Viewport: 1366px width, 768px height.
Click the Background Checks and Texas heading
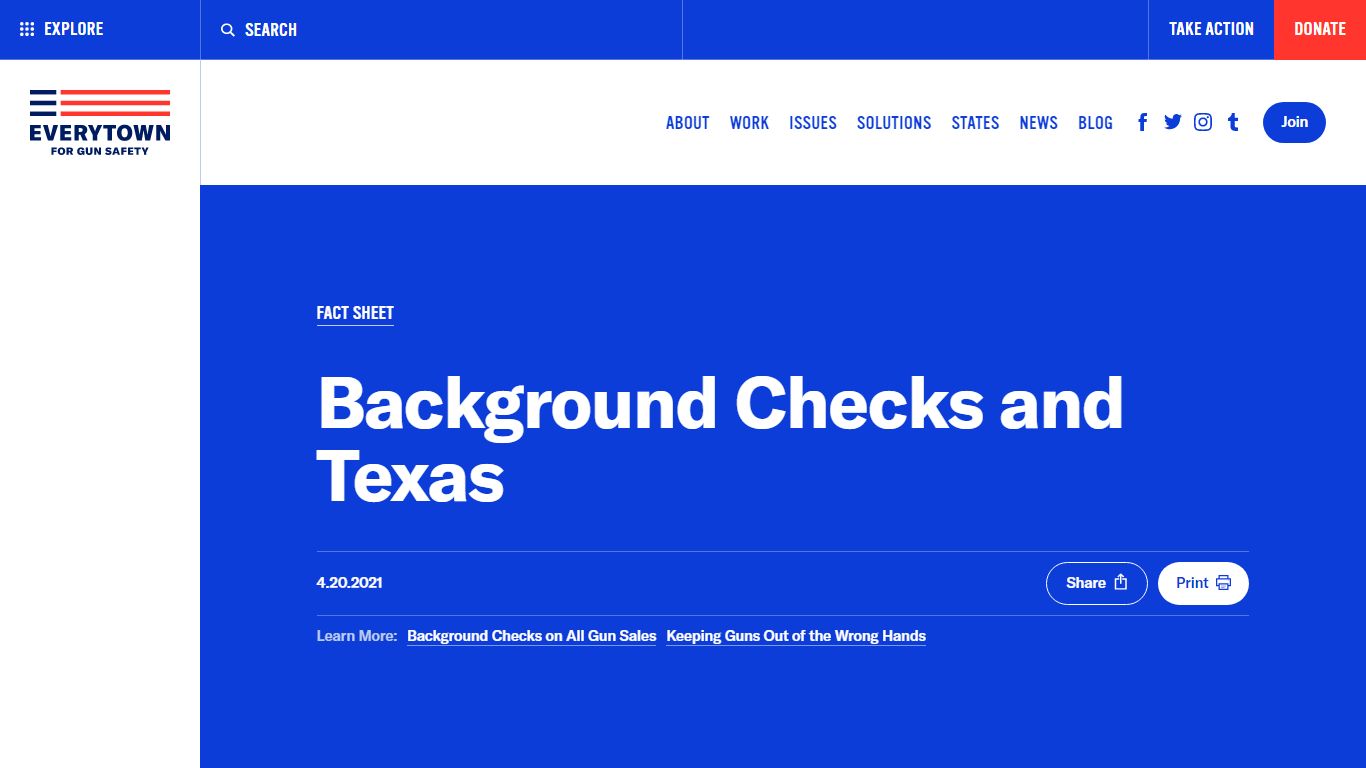click(720, 440)
